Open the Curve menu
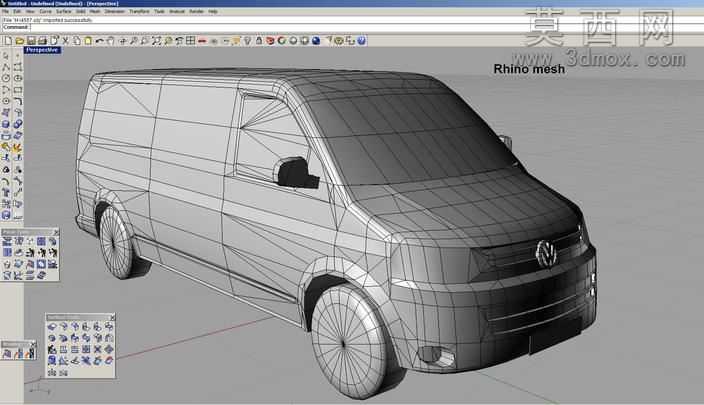704x405 pixels. pyautogui.click(x=45, y=11)
